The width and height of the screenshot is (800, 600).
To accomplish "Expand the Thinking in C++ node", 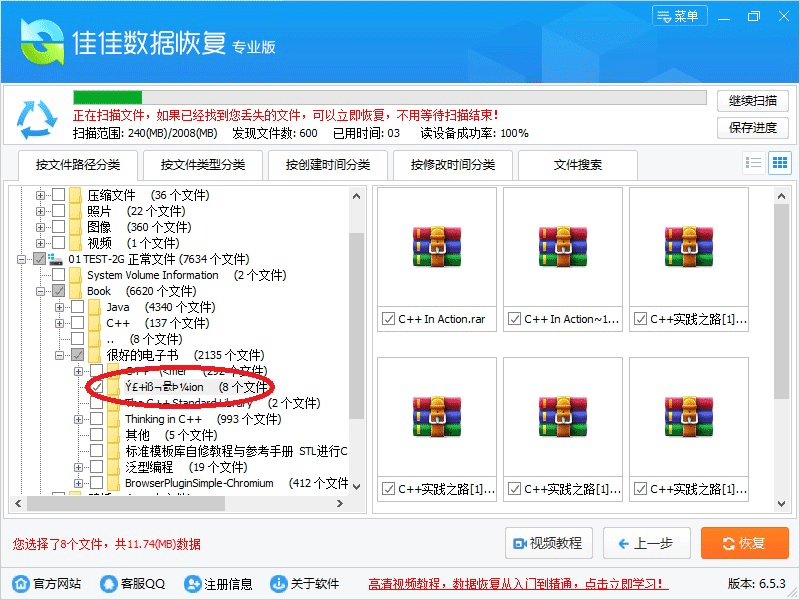I will 78,419.
